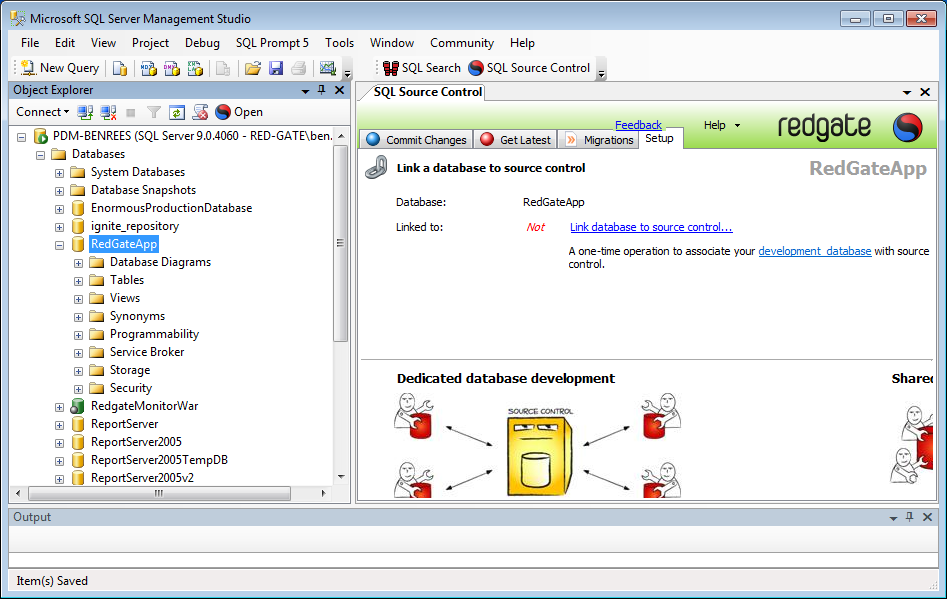This screenshot has height=599, width=947.
Task: Click the Refresh icon in Object Explorer
Action: point(176,112)
